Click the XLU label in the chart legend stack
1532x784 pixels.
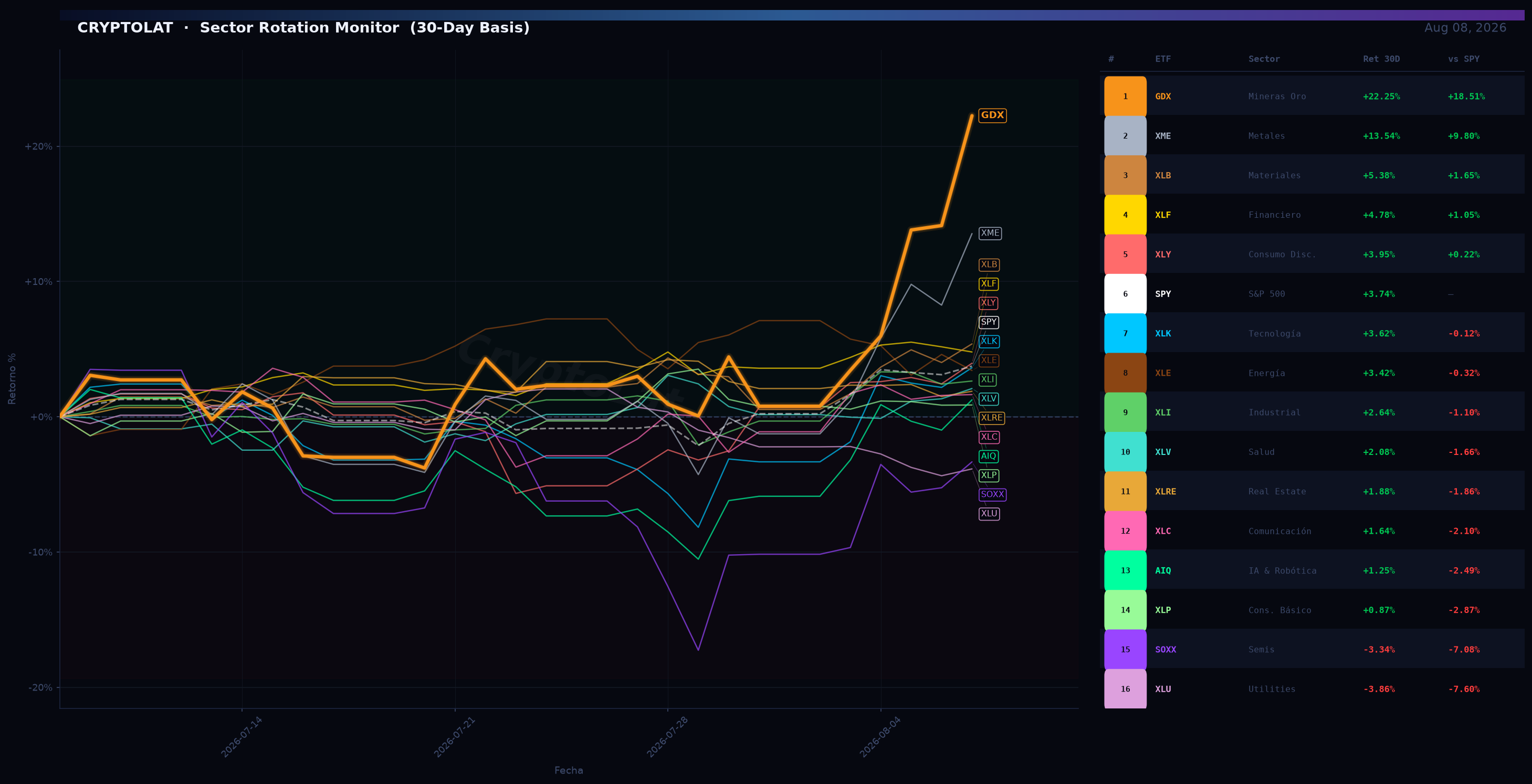click(x=989, y=514)
